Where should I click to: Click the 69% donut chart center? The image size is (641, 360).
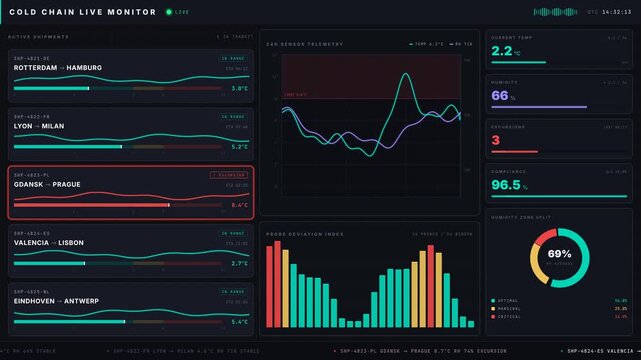tap(559, 254)
